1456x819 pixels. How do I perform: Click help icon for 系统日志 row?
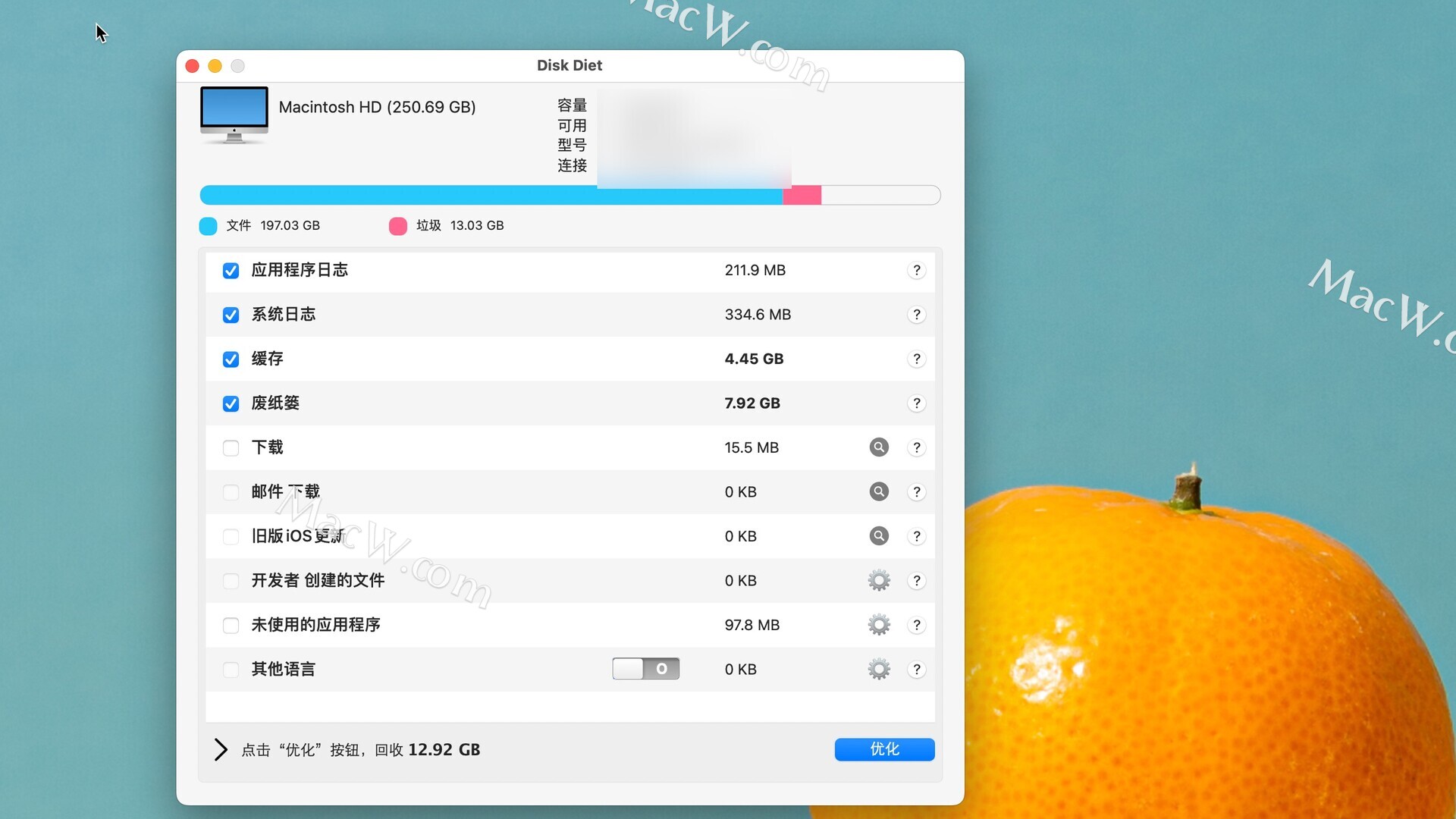tap(916, 315)
